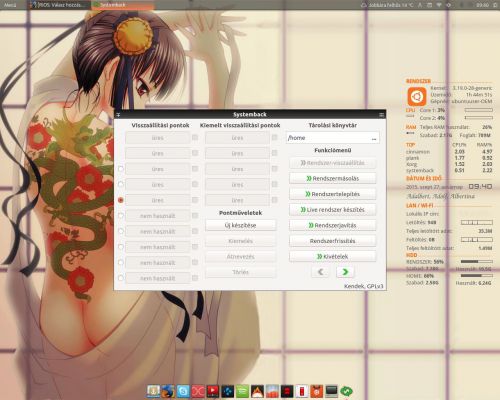Click the Kiemelés button

tap(241, 241)
